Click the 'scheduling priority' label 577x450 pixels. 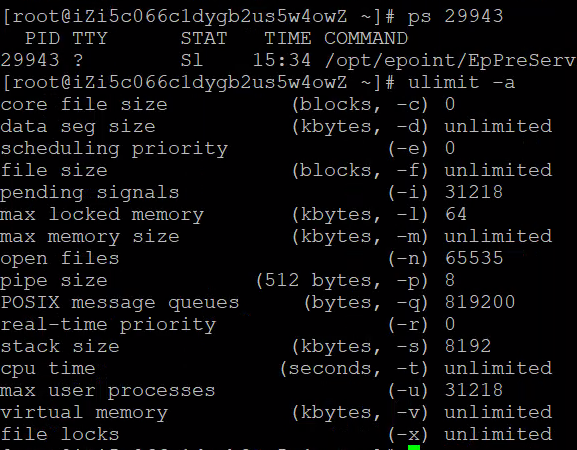(x=114, y=149)
